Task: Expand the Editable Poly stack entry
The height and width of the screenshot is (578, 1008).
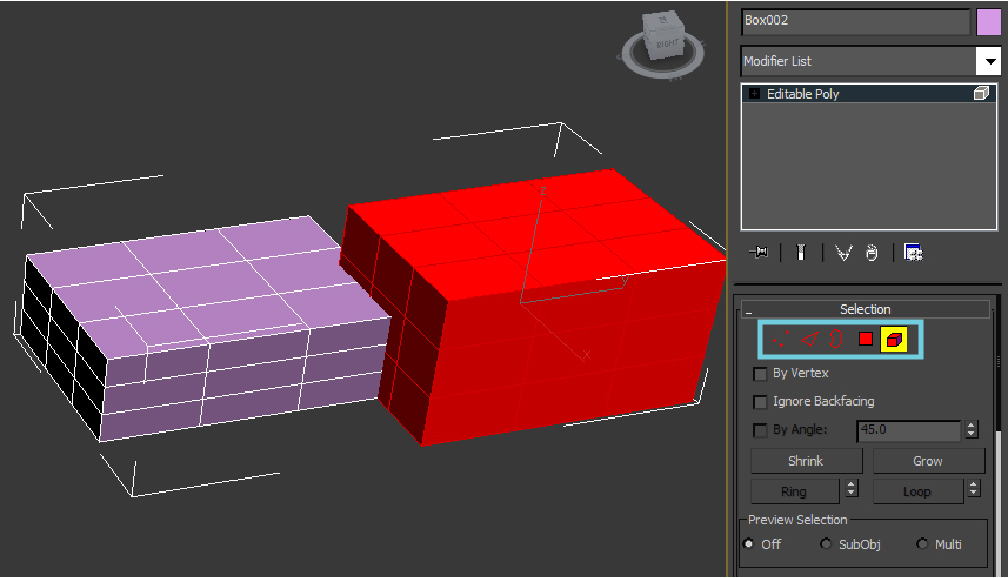Action: (x=753, y=93)
